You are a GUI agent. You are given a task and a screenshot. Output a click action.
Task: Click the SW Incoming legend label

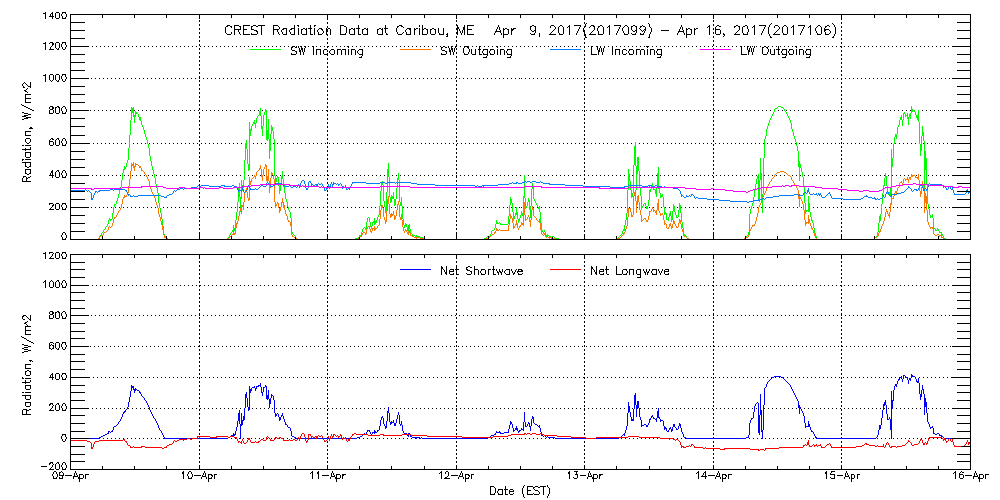[x=326, y=52]
